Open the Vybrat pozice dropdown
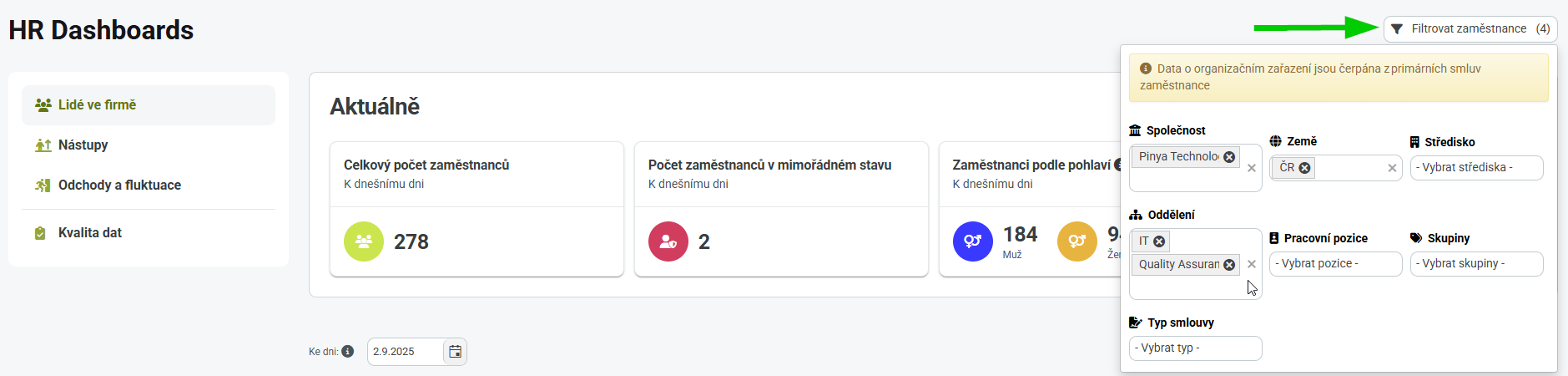This screenshot has width=1568, height=376. 1335,264
